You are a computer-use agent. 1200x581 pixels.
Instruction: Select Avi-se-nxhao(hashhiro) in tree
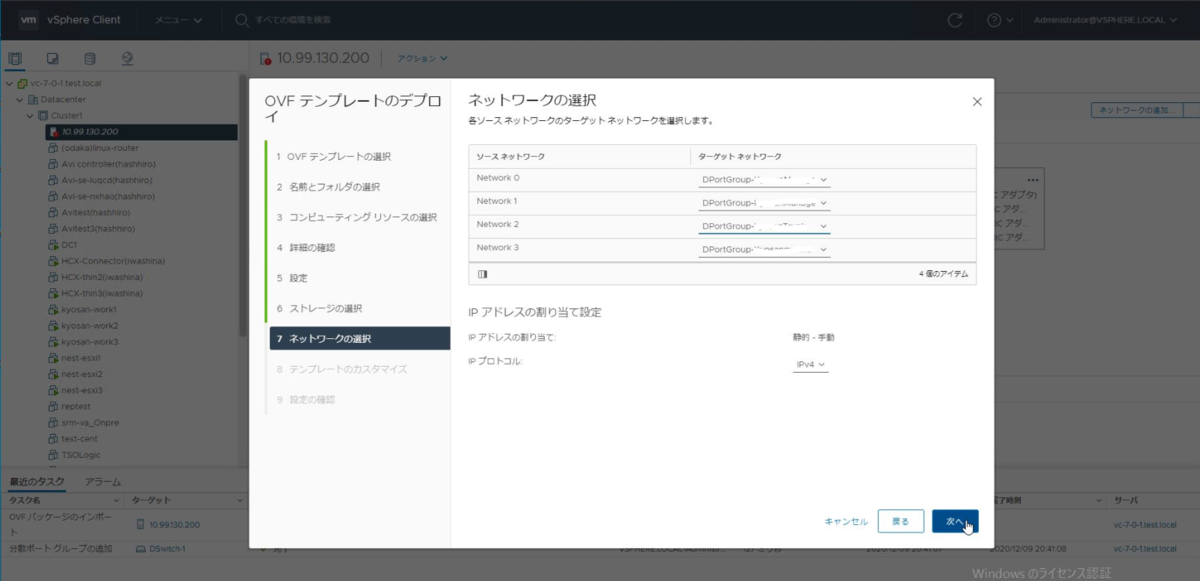(x=107, y=196)
